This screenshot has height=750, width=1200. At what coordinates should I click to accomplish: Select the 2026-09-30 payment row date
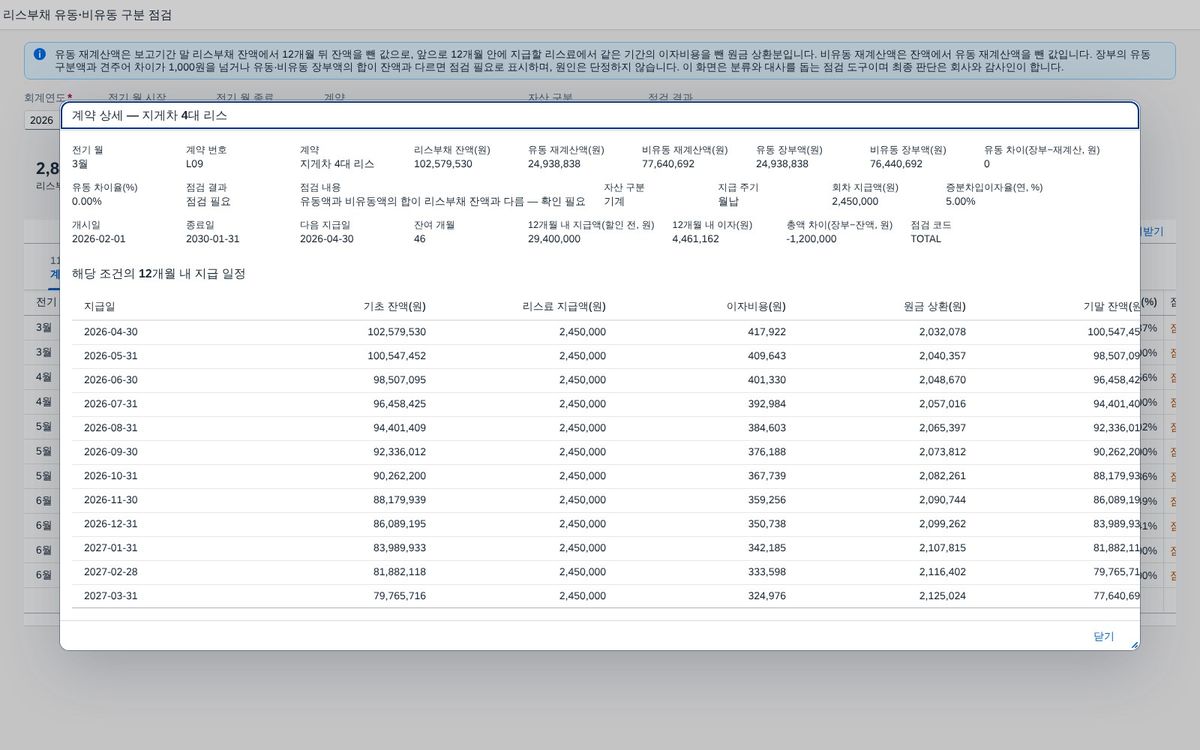click(x=111, y=452)
